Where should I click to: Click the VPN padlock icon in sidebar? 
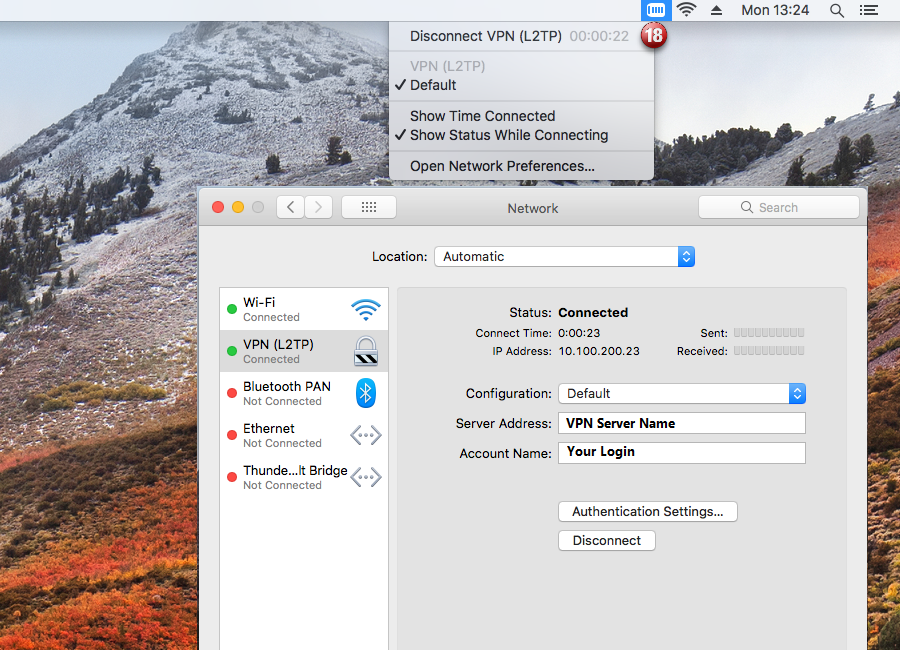(x=366, y=351)
